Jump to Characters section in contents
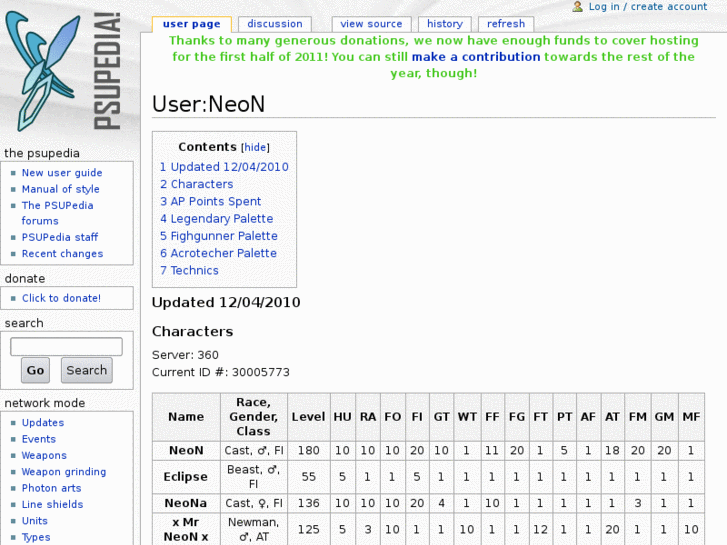This screenshot has width=727, height=545. coord(197,184)
